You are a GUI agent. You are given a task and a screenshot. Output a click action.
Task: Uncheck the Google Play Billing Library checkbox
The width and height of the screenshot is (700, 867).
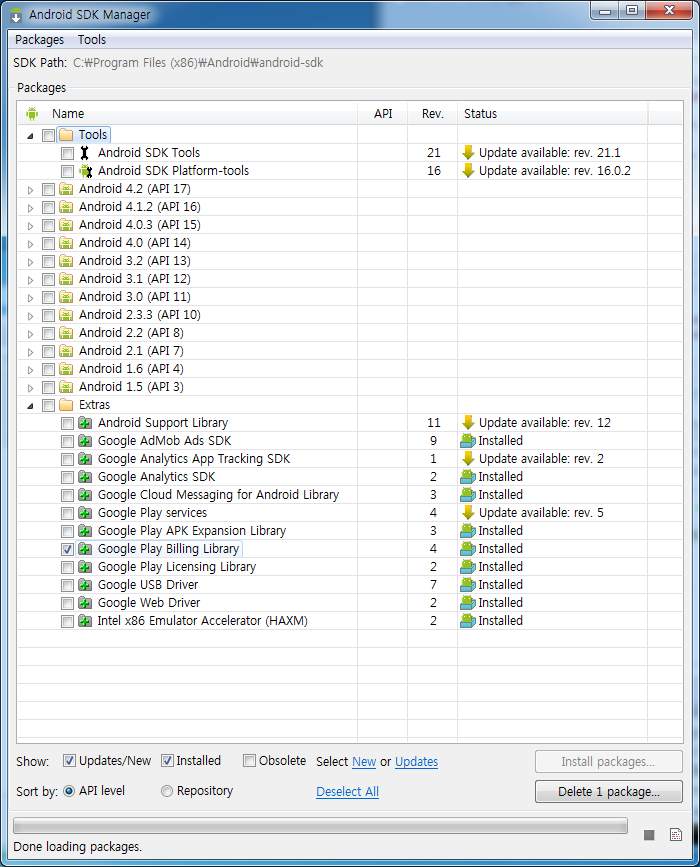coord(67,549)
